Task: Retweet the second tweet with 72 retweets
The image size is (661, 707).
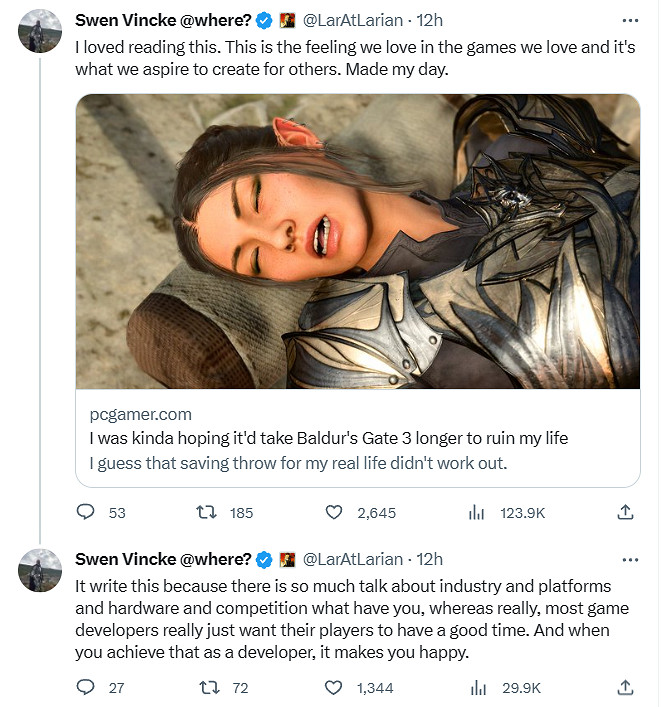Action: (207, 687)
